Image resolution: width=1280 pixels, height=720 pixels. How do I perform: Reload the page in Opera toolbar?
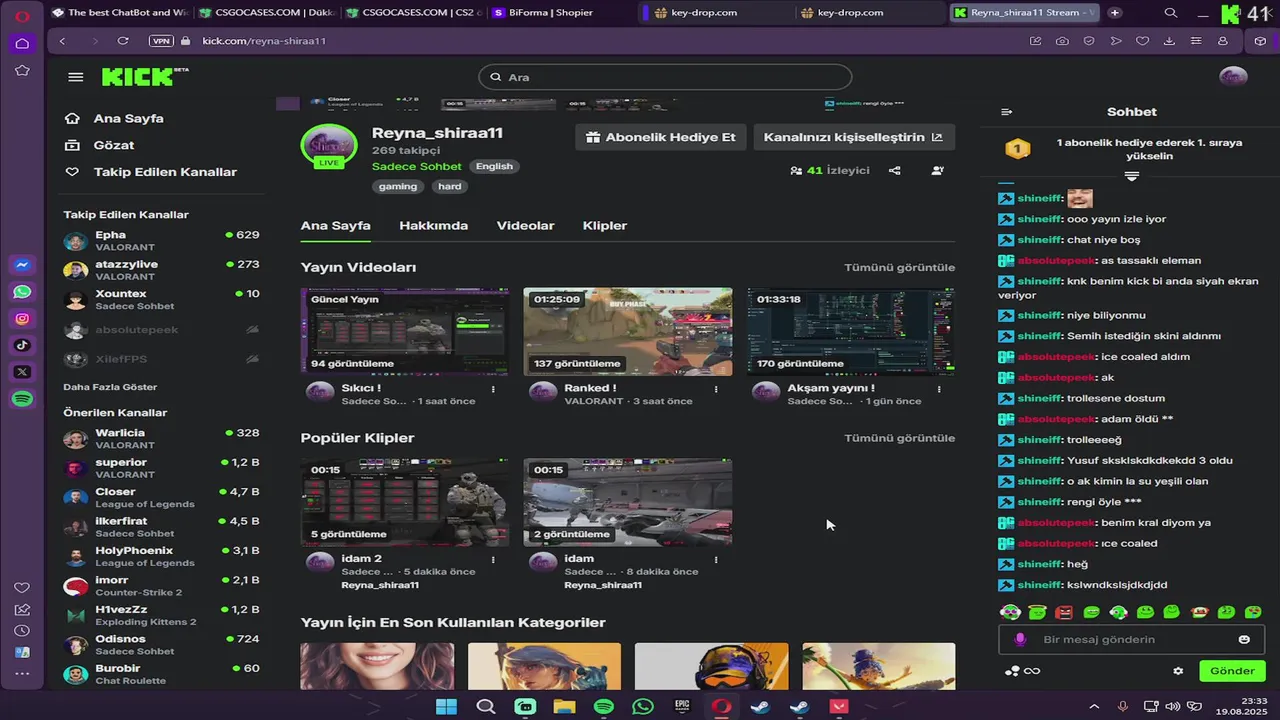click(123, 41)
